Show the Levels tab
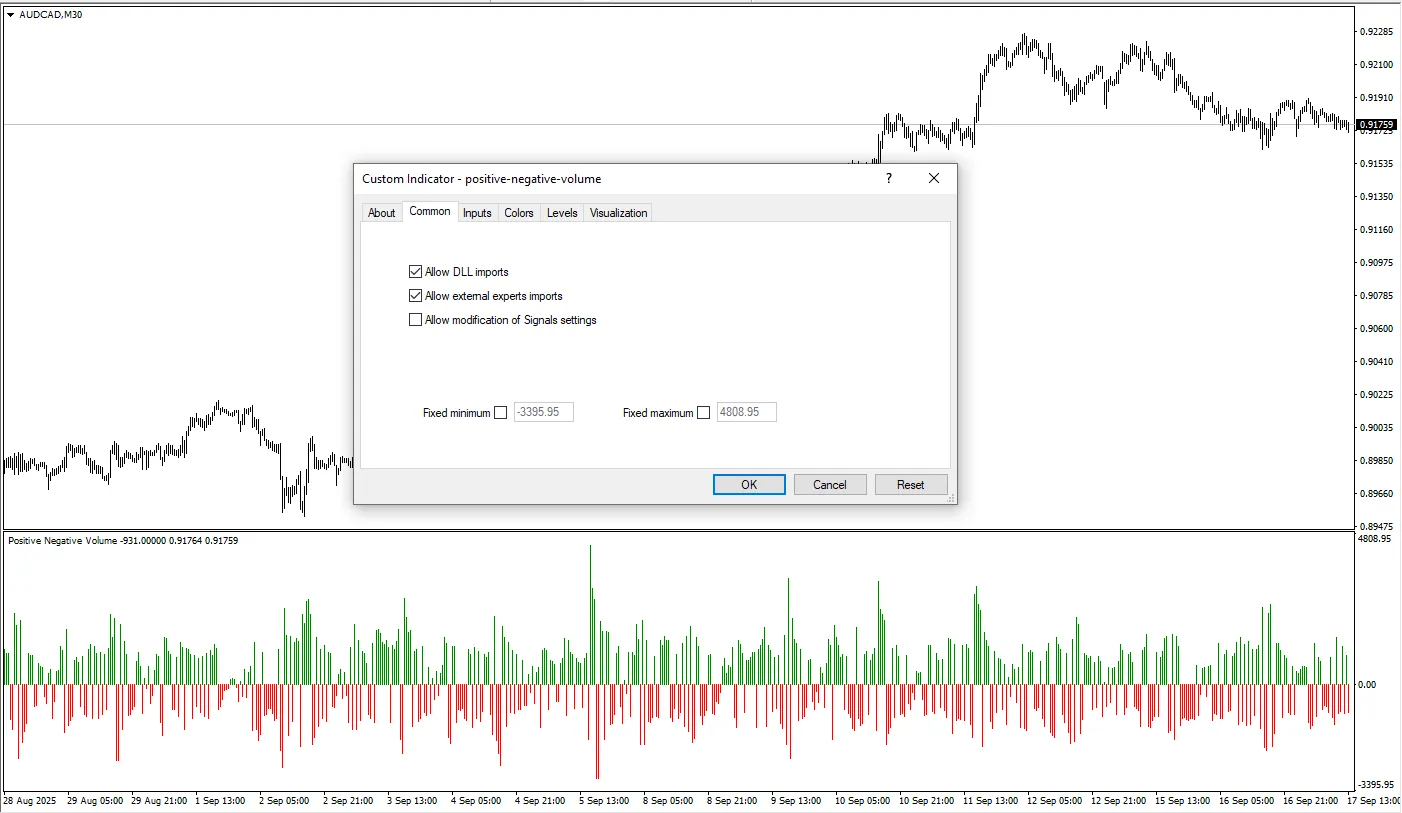Screen dimensions: 1402x813 click(562, 213)
